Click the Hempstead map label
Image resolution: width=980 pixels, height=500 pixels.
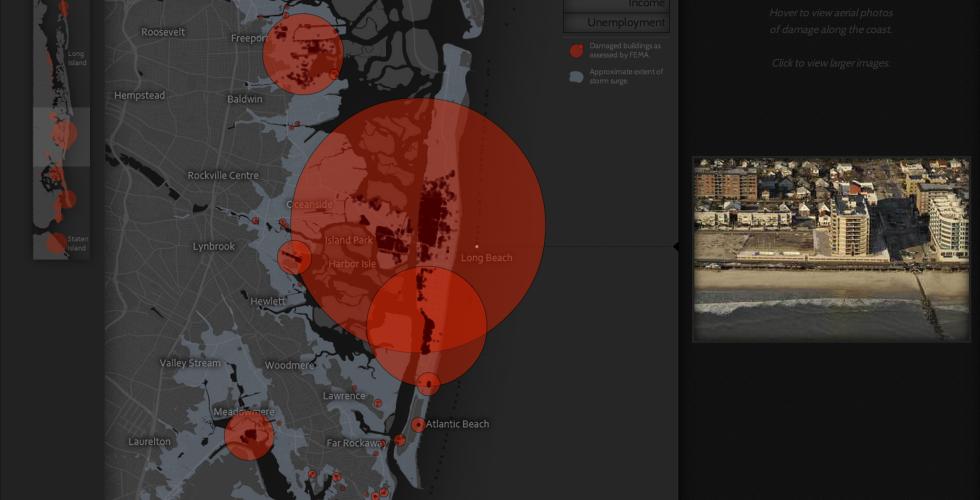[139, 96]
